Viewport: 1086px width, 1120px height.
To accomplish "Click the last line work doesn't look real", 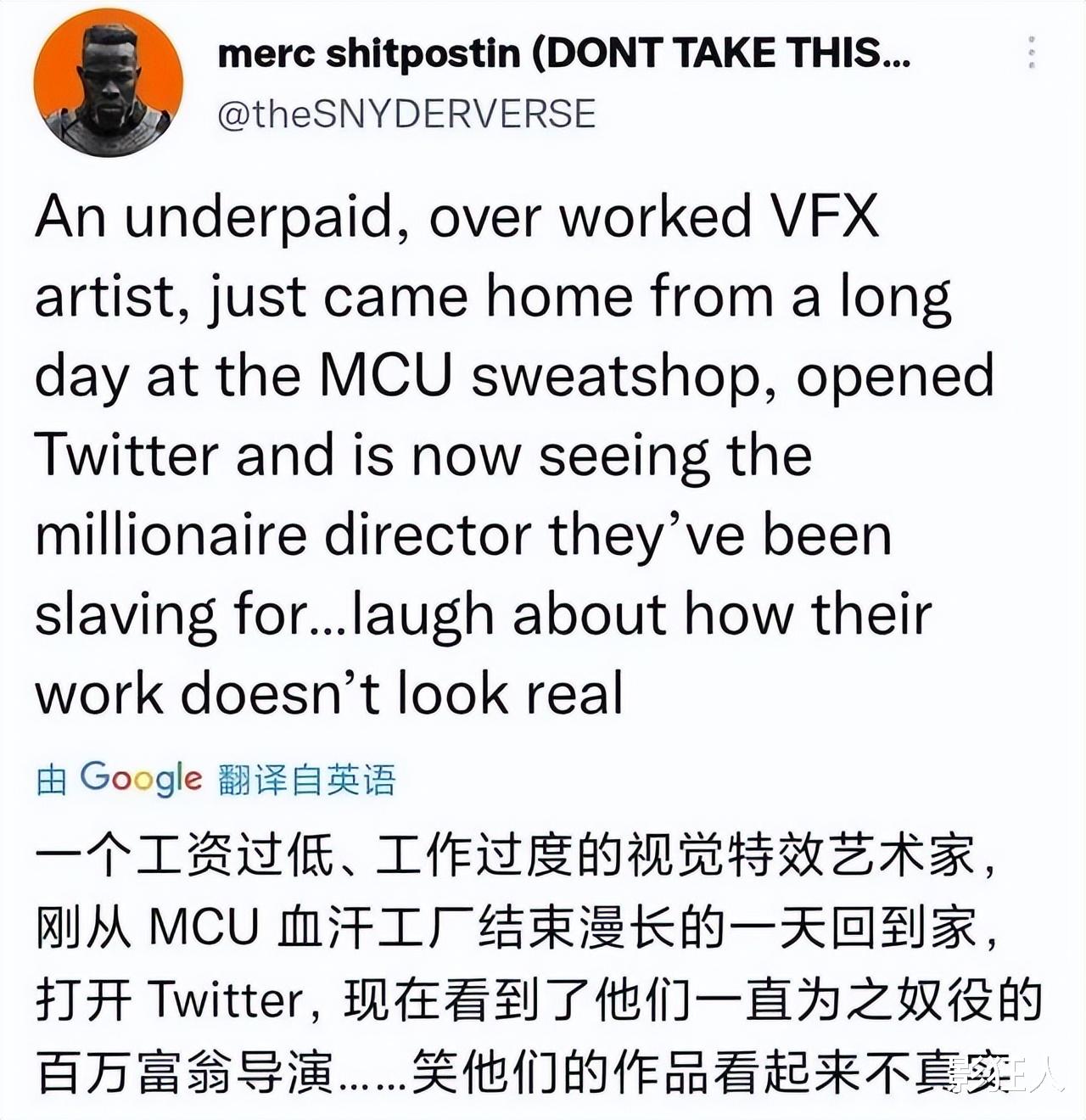I will pyautogui.click(x=329, y=692).
